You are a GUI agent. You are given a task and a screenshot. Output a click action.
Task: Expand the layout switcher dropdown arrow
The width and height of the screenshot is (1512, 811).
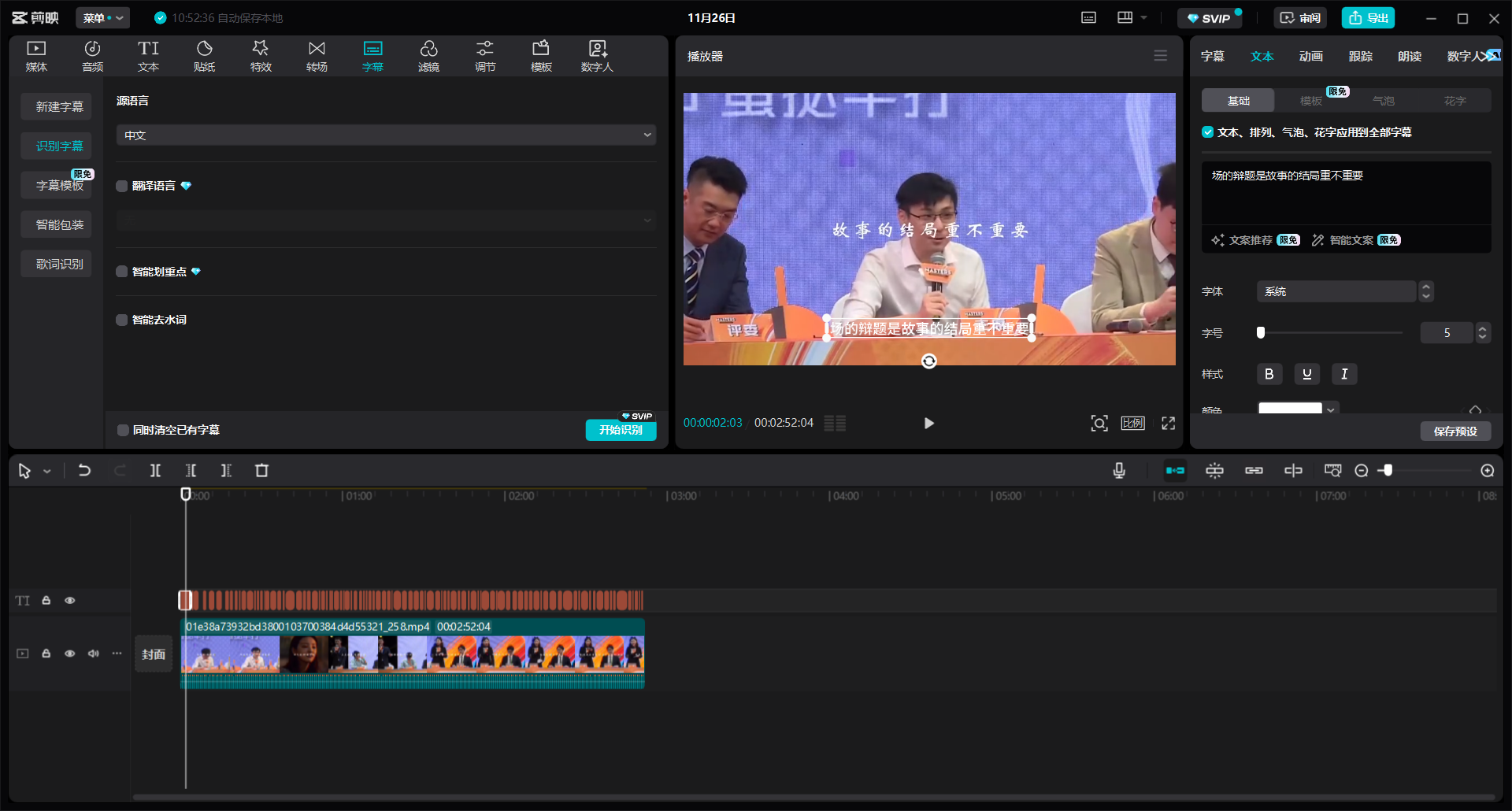pyautogui.click(x=1144, y=17)
